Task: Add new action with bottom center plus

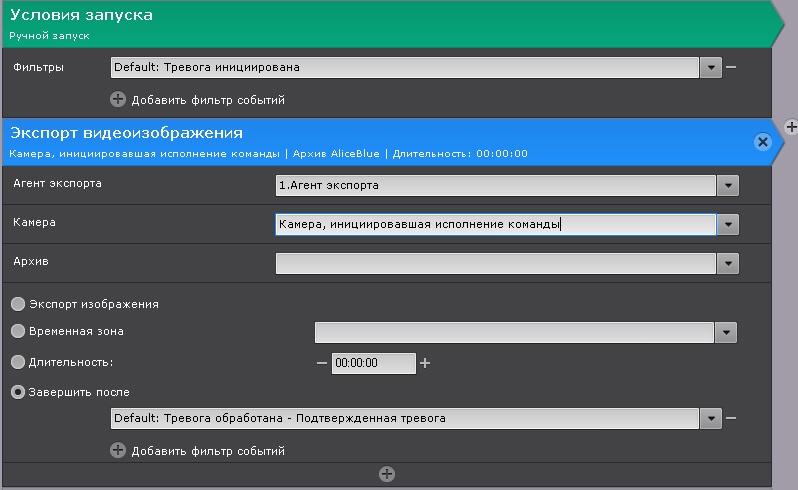Action: coord(387,474)
